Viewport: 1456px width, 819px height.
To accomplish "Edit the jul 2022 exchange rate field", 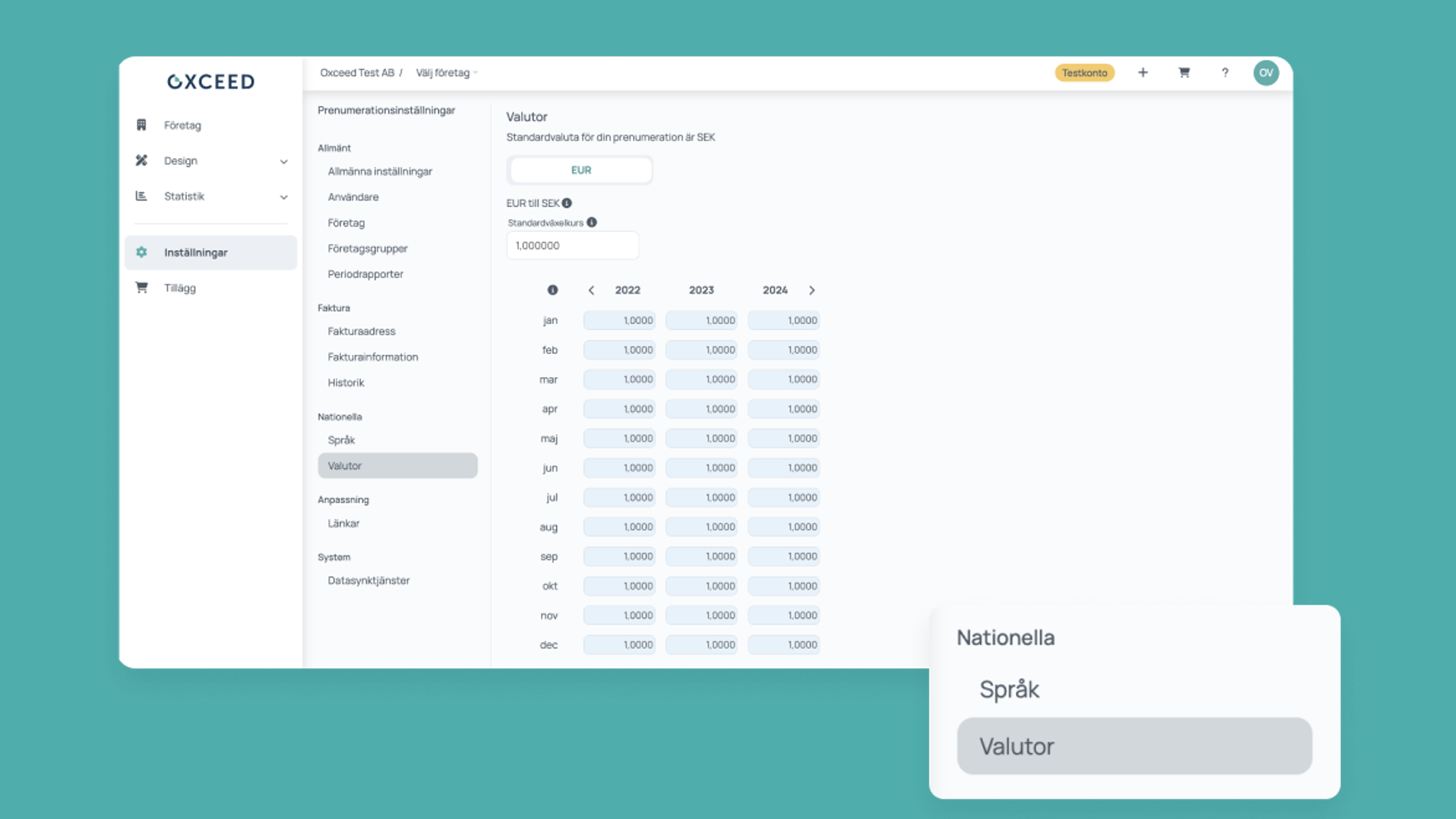I will [620, 497].
